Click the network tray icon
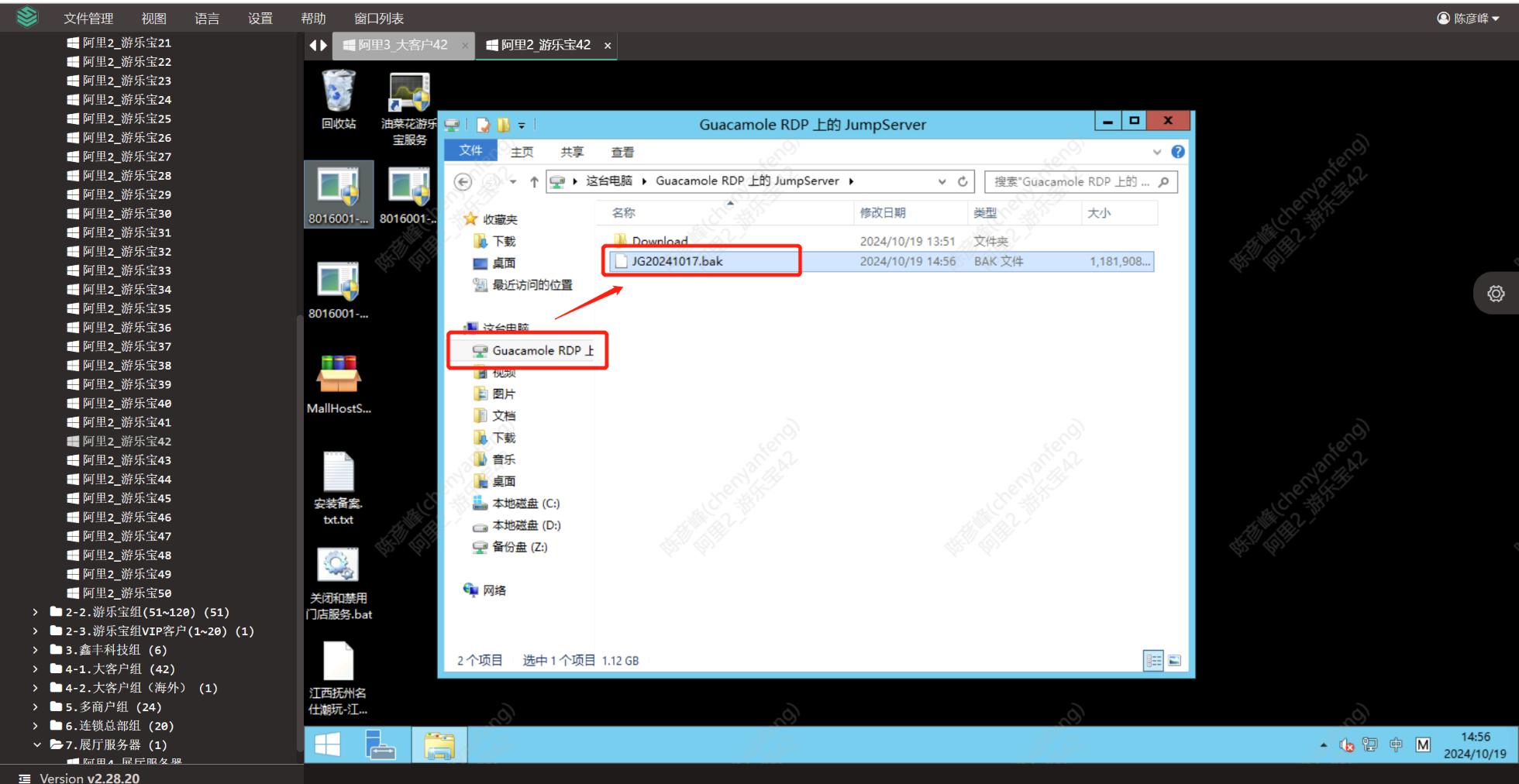 tap(1370, 744)
